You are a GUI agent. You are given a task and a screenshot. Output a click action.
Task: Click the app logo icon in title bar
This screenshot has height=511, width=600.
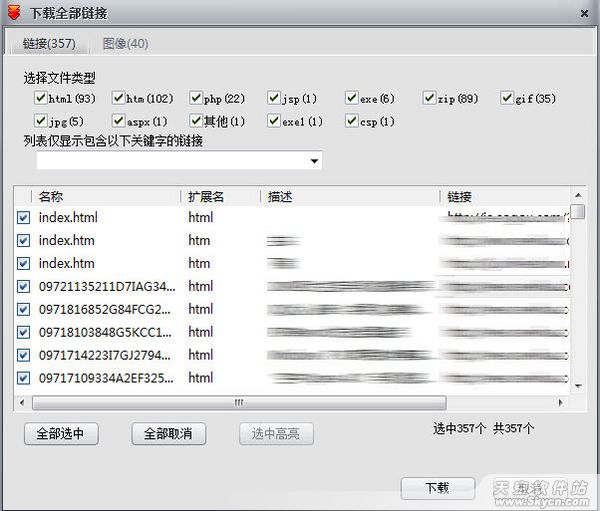[13, 13]
